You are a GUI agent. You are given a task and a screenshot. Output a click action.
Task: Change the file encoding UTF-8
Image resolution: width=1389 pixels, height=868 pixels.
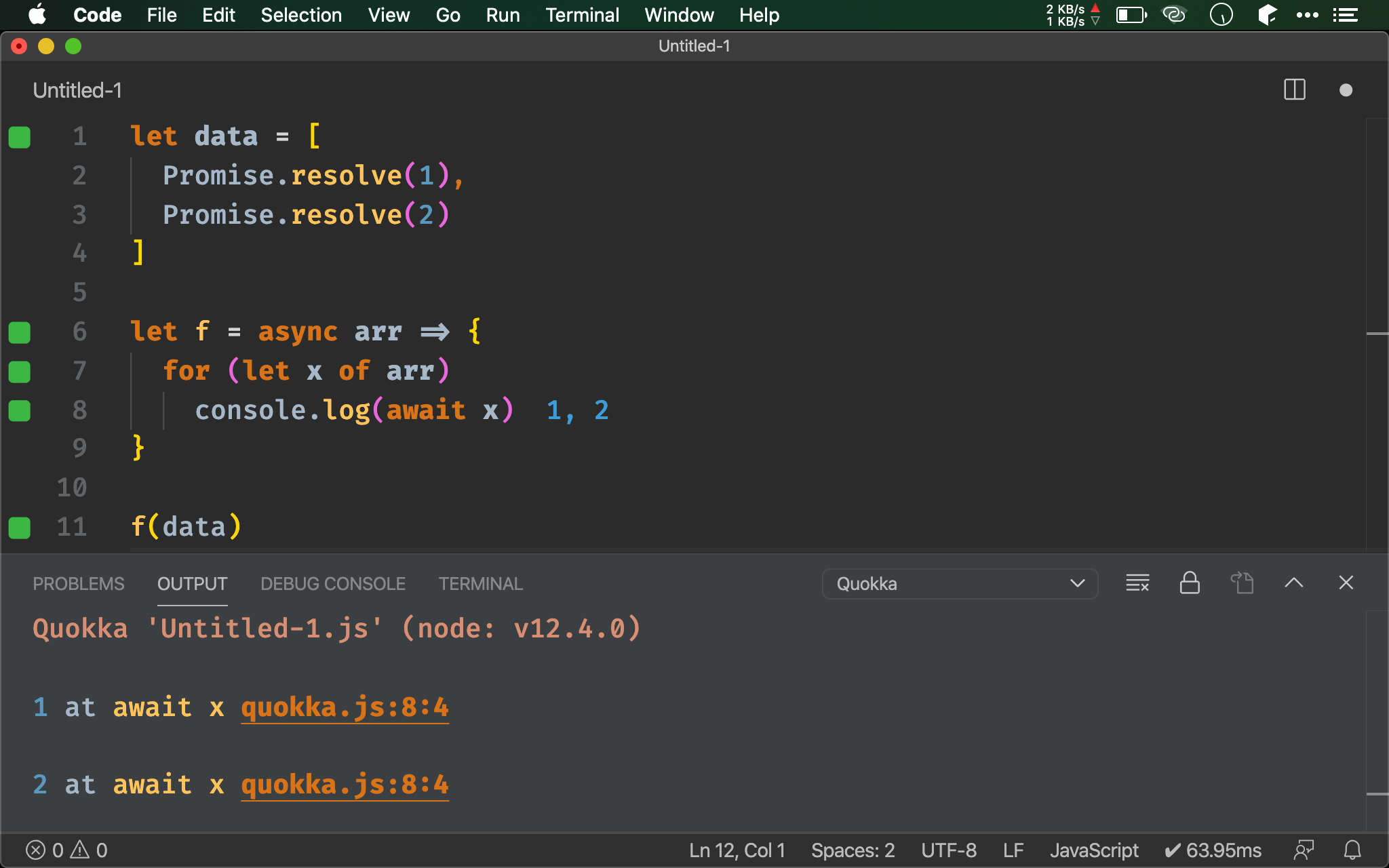pyautogui.click(x=949, y=850)
